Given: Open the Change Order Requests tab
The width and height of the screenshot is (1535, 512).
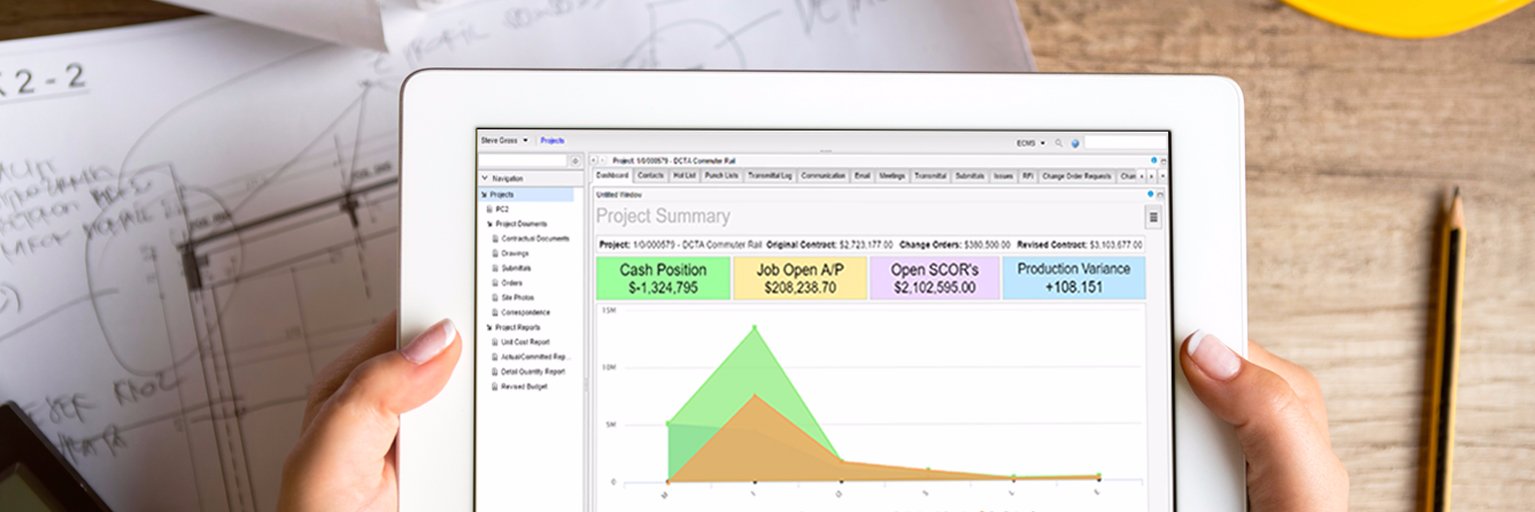Looking at the screenshot, I should pos(1077,176).
